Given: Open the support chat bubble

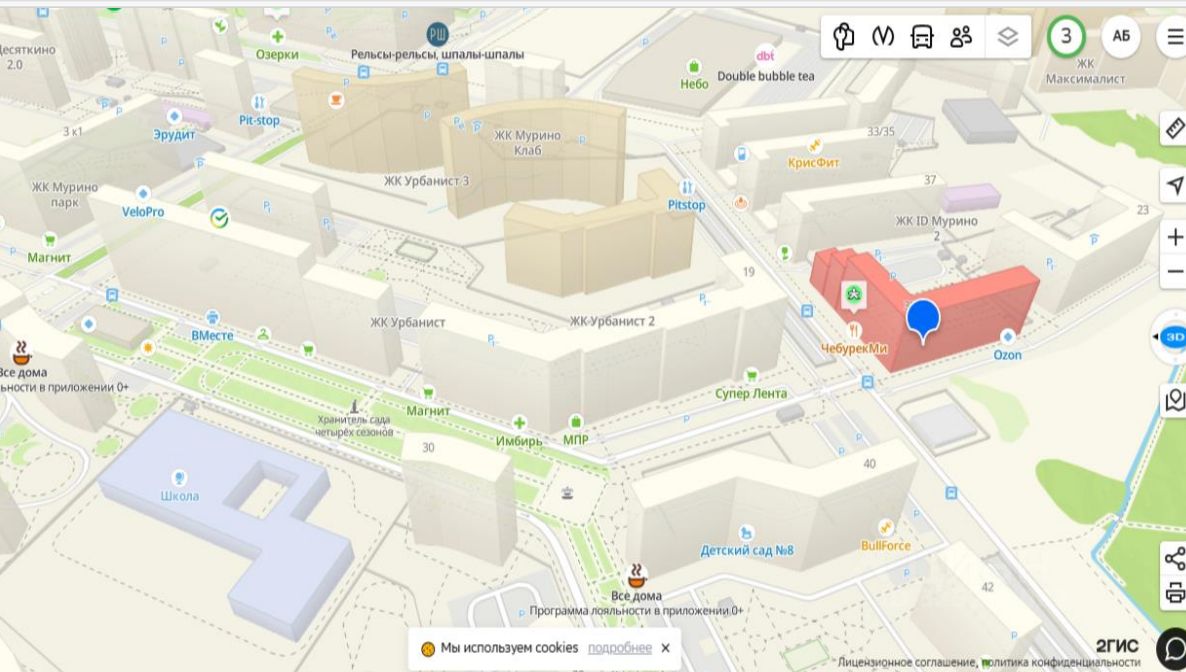Looking at the screenshot, I should pyautogui.click(x=1173, y=649).
